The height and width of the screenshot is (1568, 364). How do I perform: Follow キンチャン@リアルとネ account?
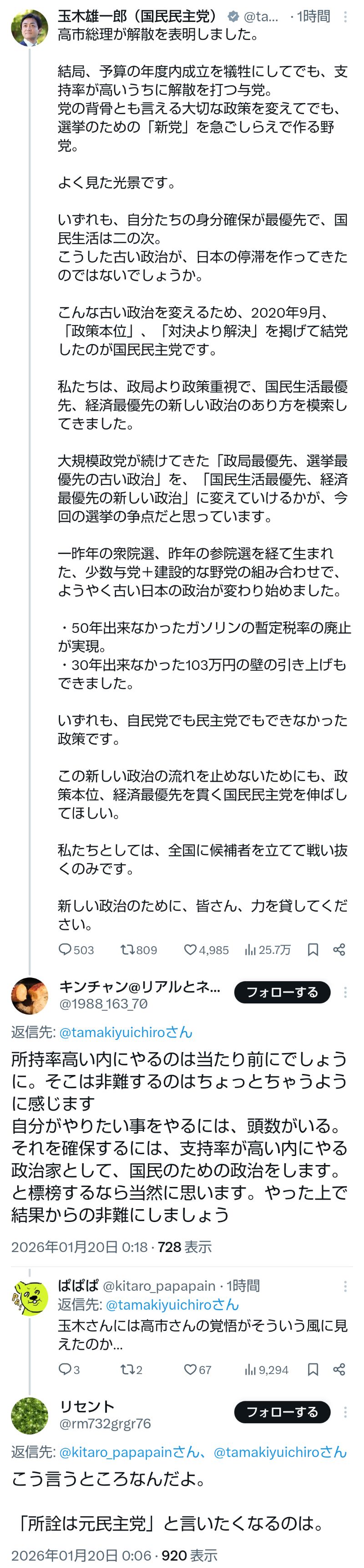282,992
